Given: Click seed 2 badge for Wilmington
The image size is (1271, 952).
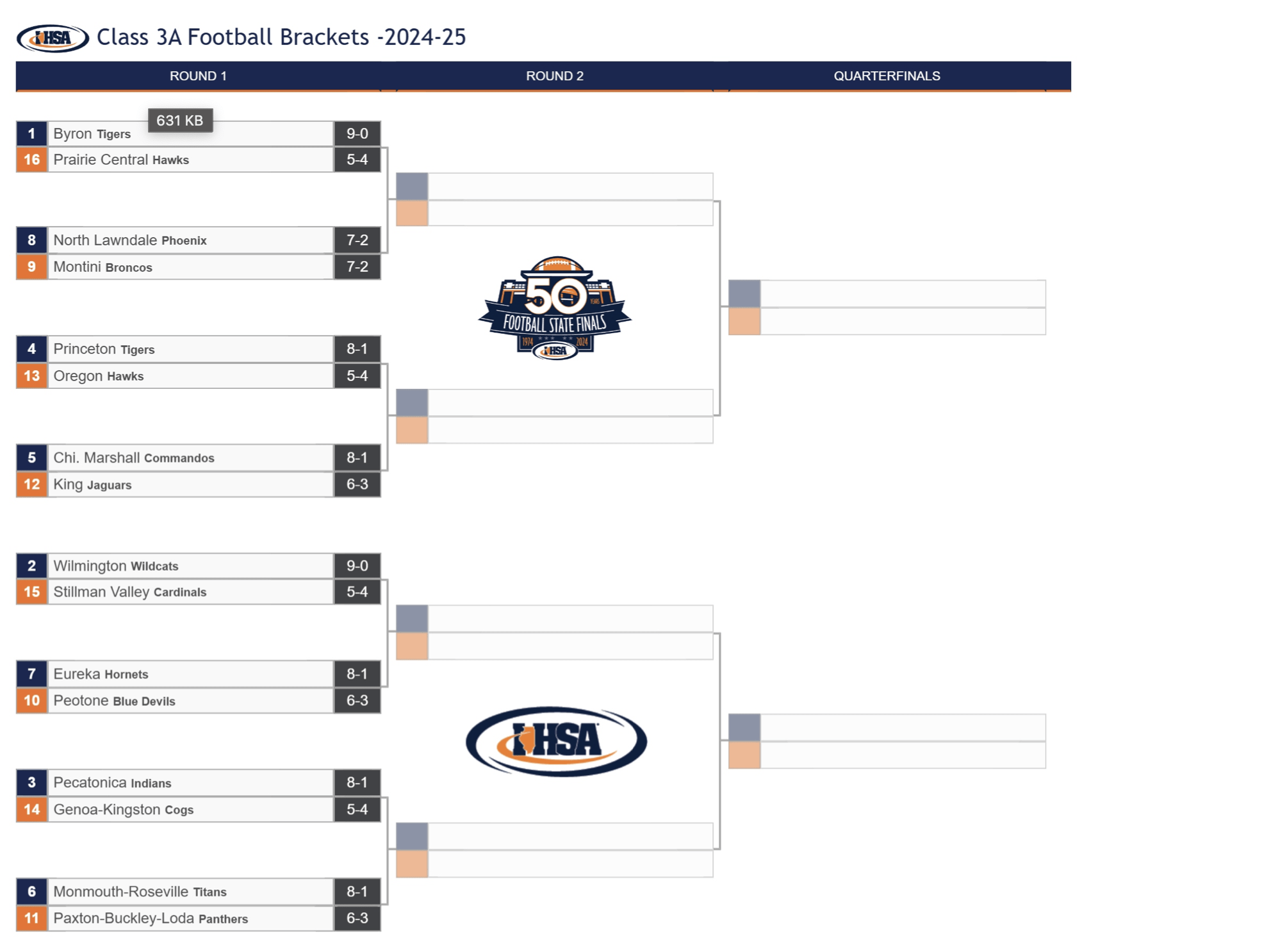Looking at the screenshot, I should point(31,566).
